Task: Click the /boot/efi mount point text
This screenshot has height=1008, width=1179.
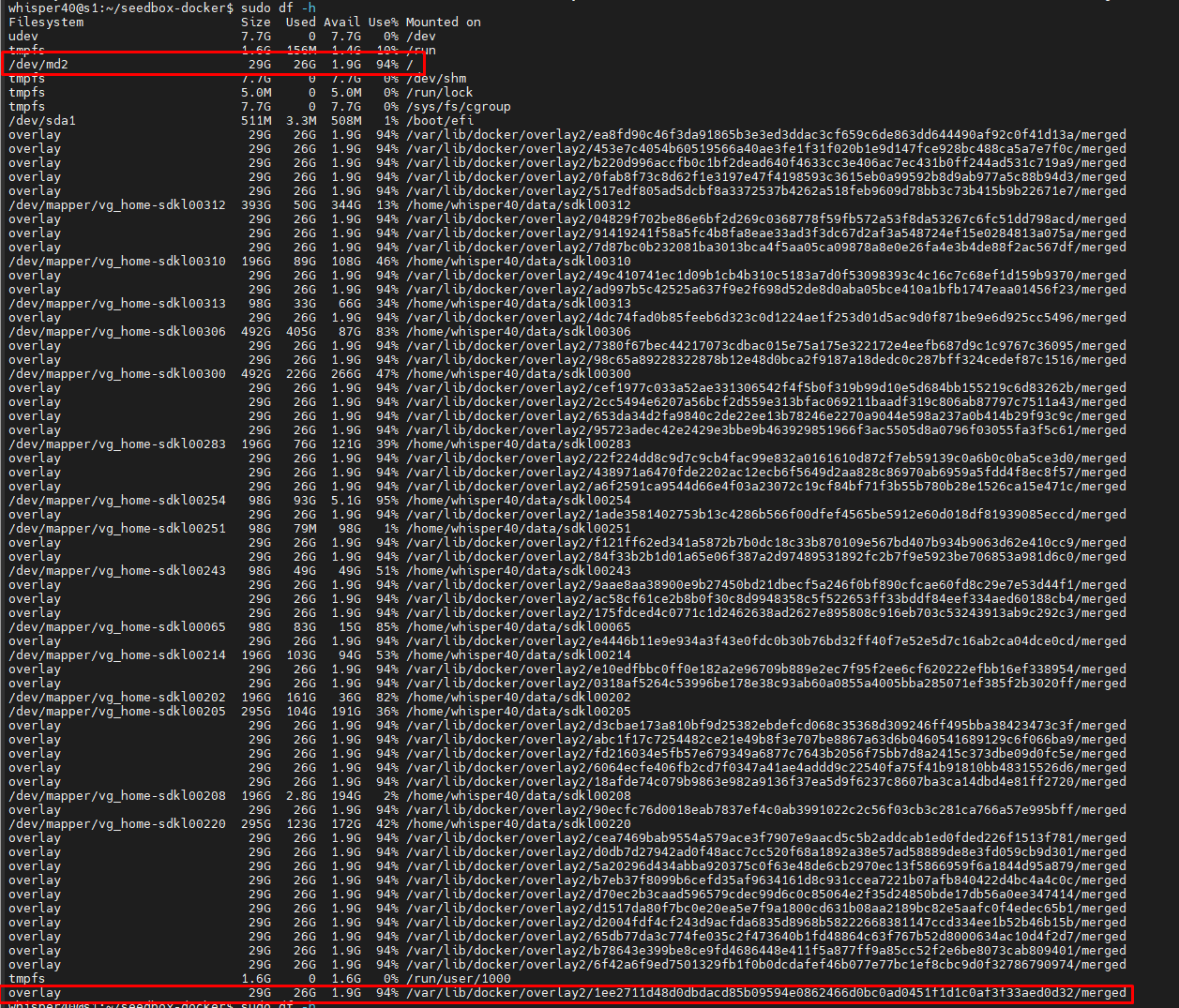Action: pos(438,120)
